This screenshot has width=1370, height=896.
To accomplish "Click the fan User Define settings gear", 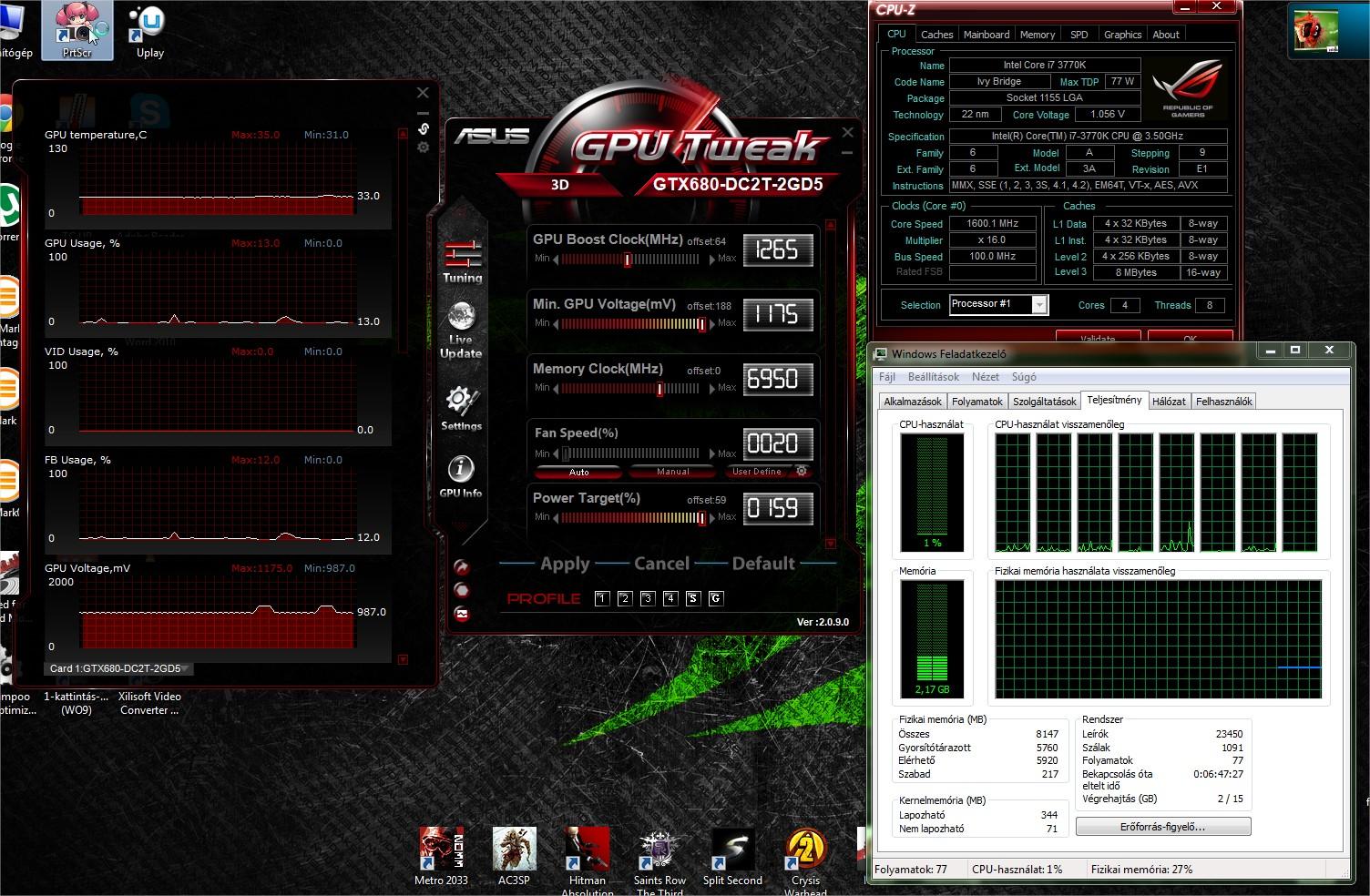I will [802, 471].
